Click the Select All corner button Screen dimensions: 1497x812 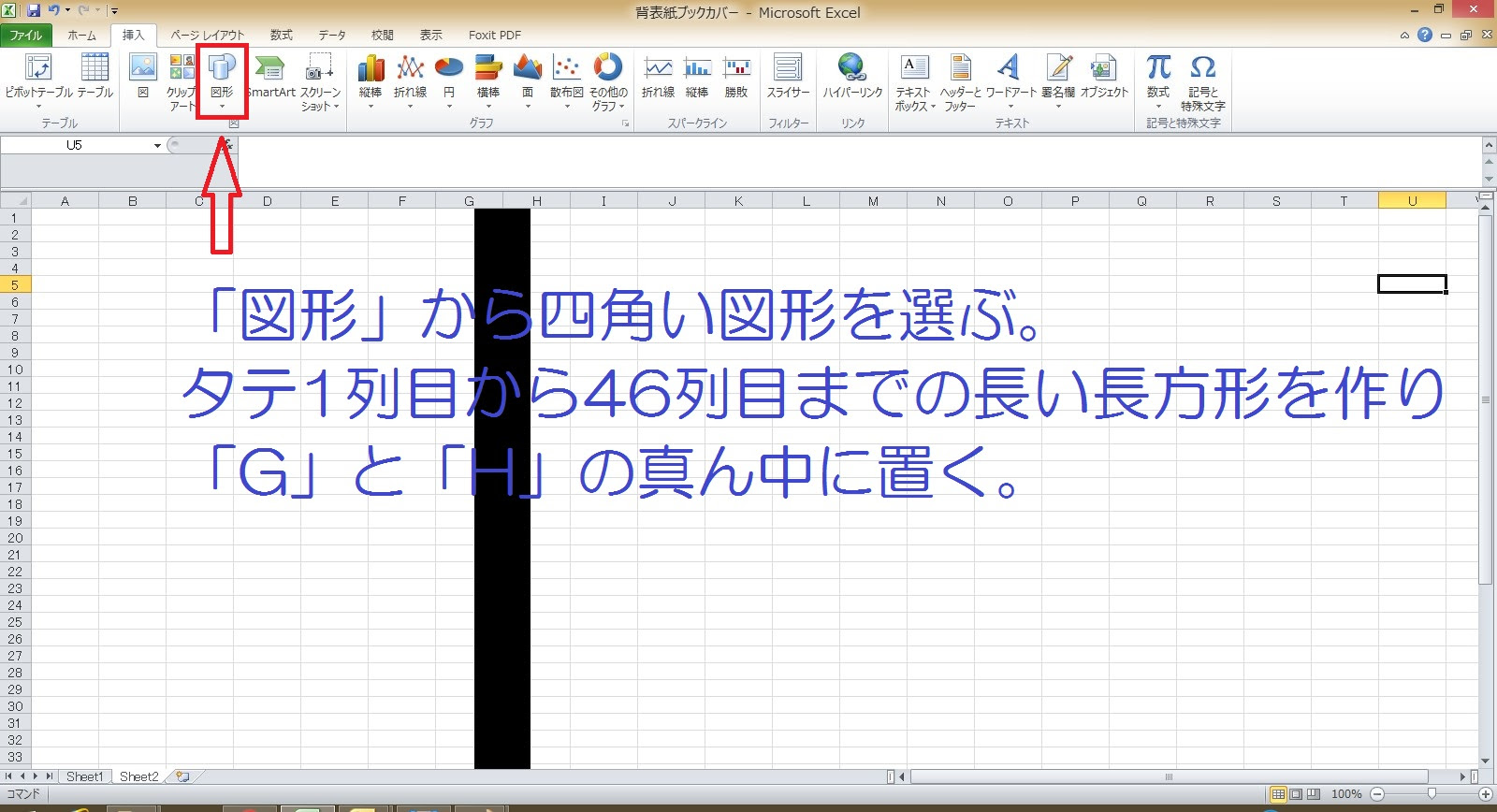[x=16, y=200]
